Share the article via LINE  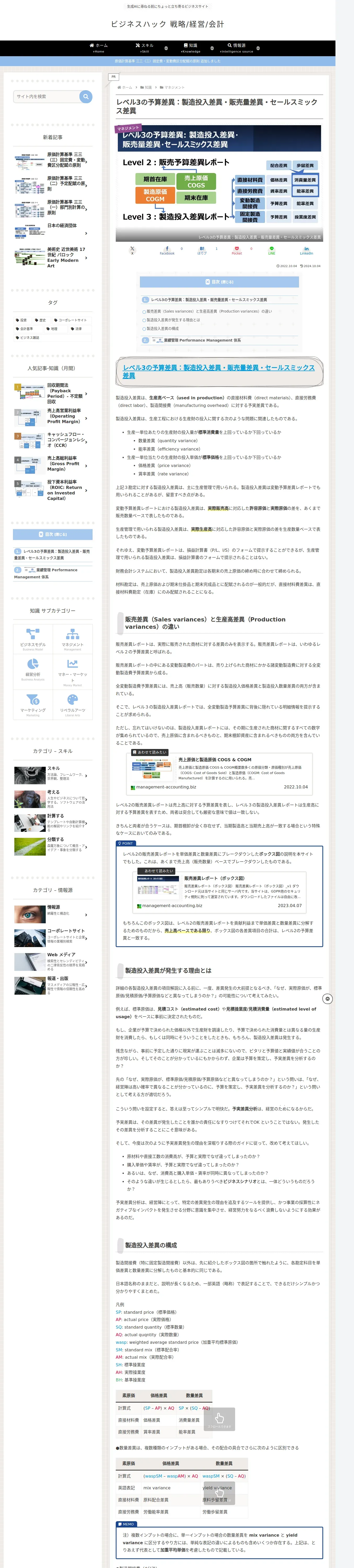coord(272,250)
